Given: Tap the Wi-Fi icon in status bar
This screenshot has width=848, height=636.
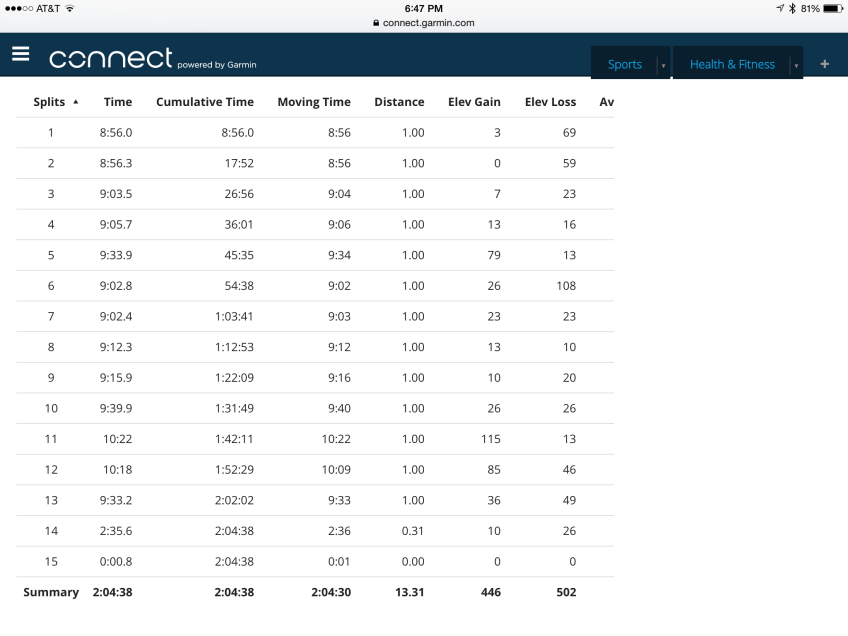Looking at the screenshot, I should (x=69, y=8).
